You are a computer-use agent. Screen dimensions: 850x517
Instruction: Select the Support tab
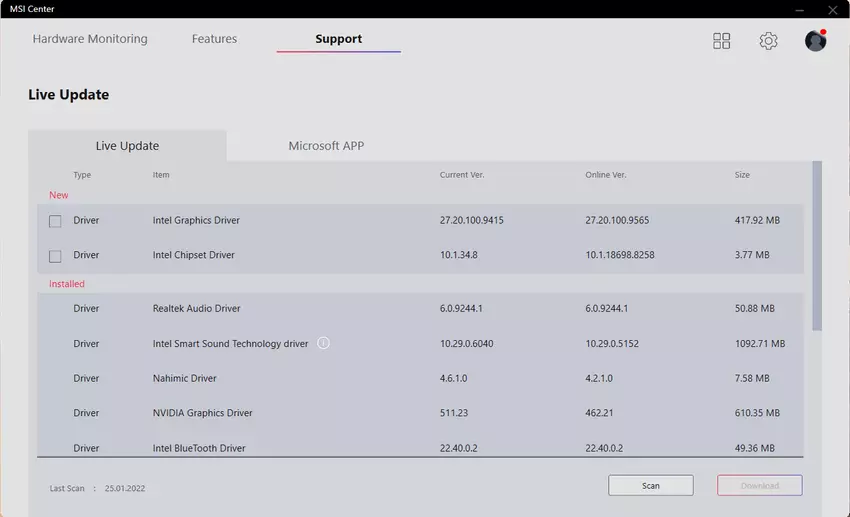[338, 39]
